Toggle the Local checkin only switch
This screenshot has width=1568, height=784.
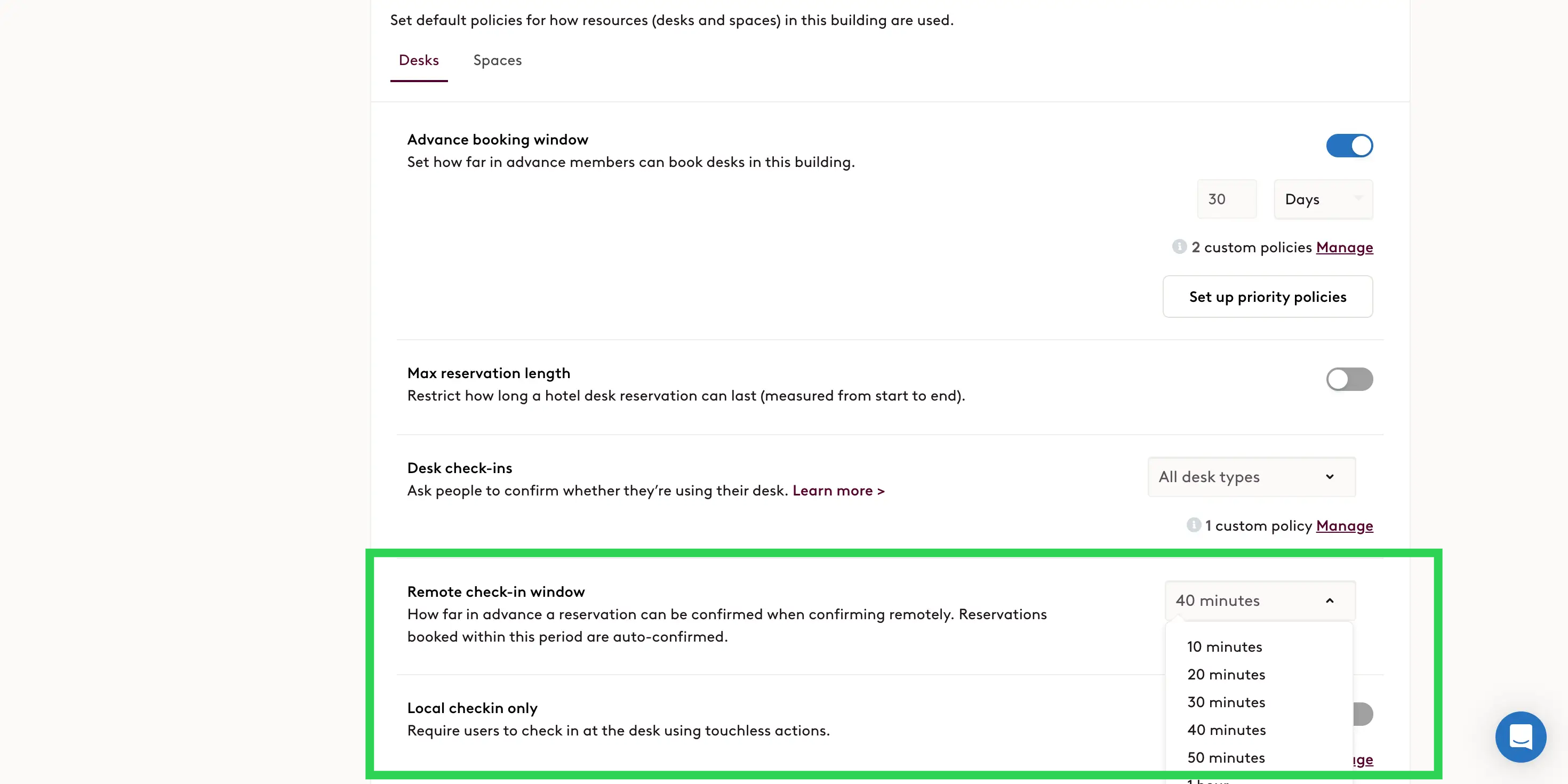pyautogui.click(x=1362, y=714)
